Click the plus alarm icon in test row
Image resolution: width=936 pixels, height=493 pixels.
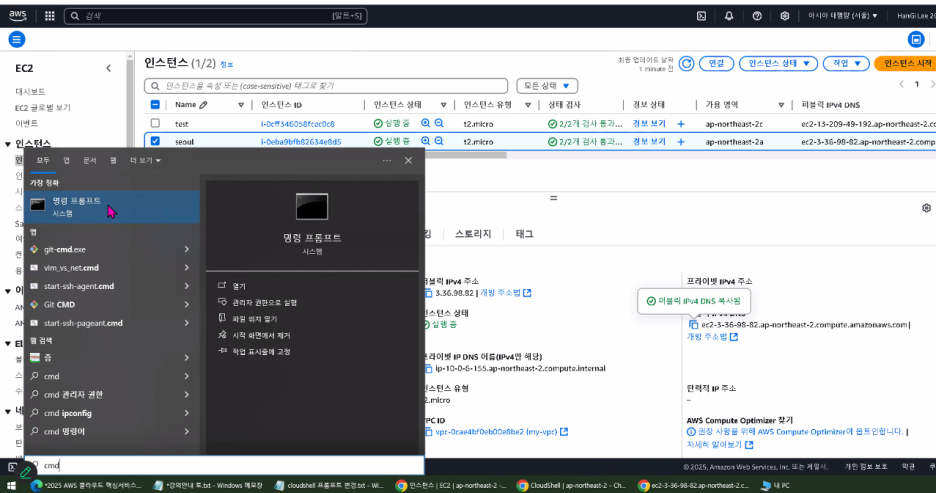(x=681, y=124)
